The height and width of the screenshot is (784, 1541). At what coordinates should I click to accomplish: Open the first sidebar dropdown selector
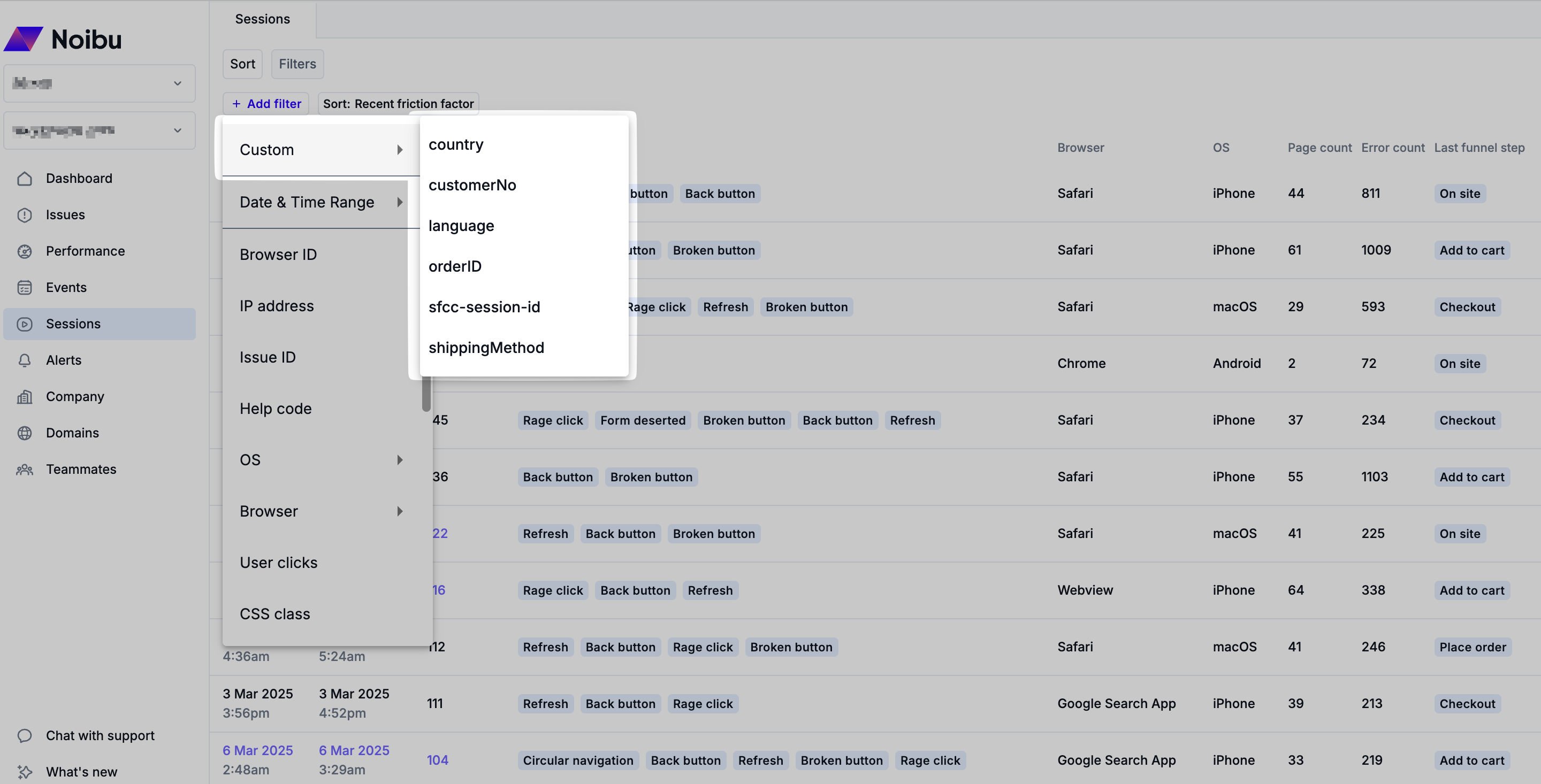100,83
